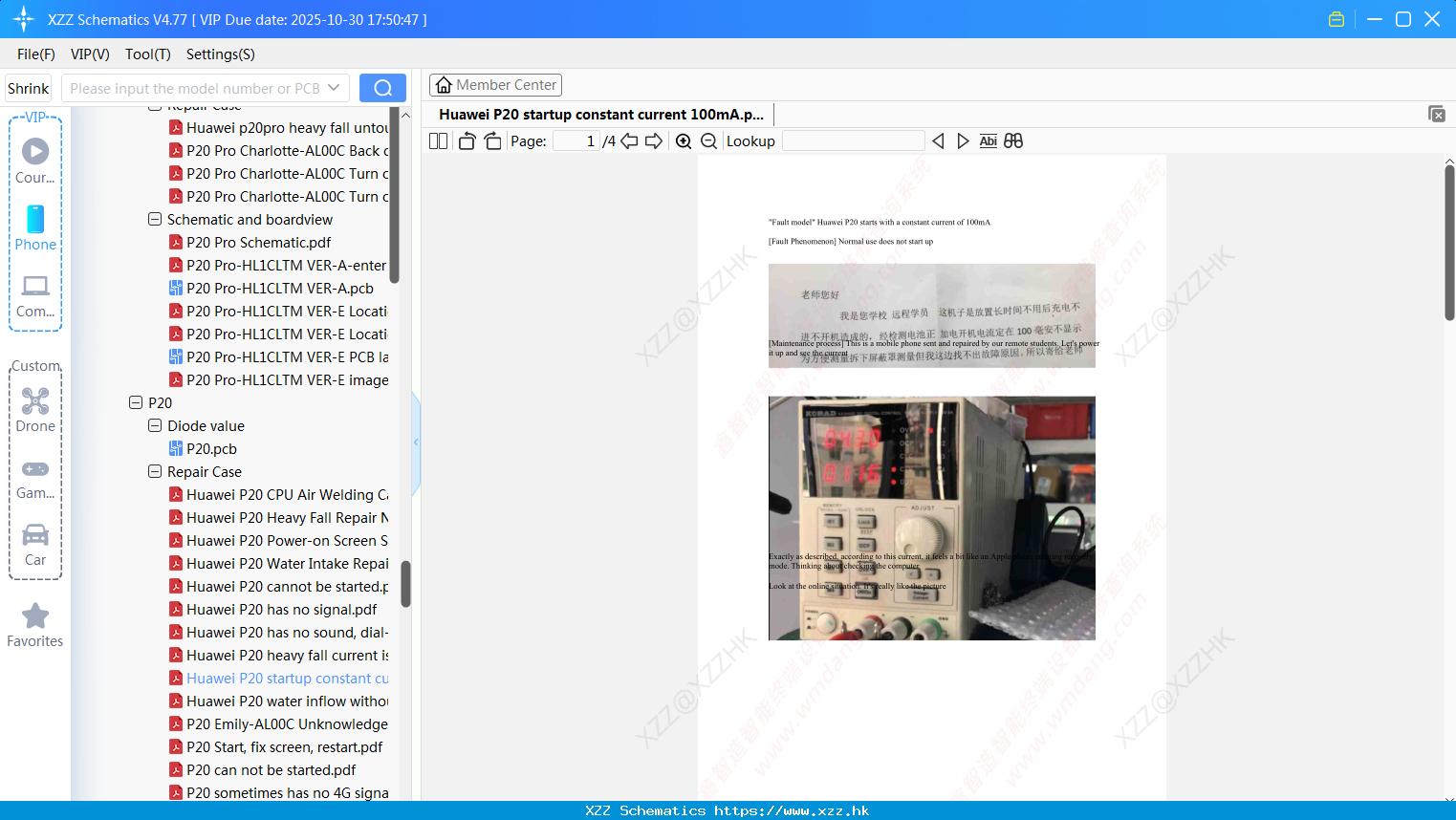Open Huawei P20 has no sound file
1456x820 pixels.
(x=279, y=632)
